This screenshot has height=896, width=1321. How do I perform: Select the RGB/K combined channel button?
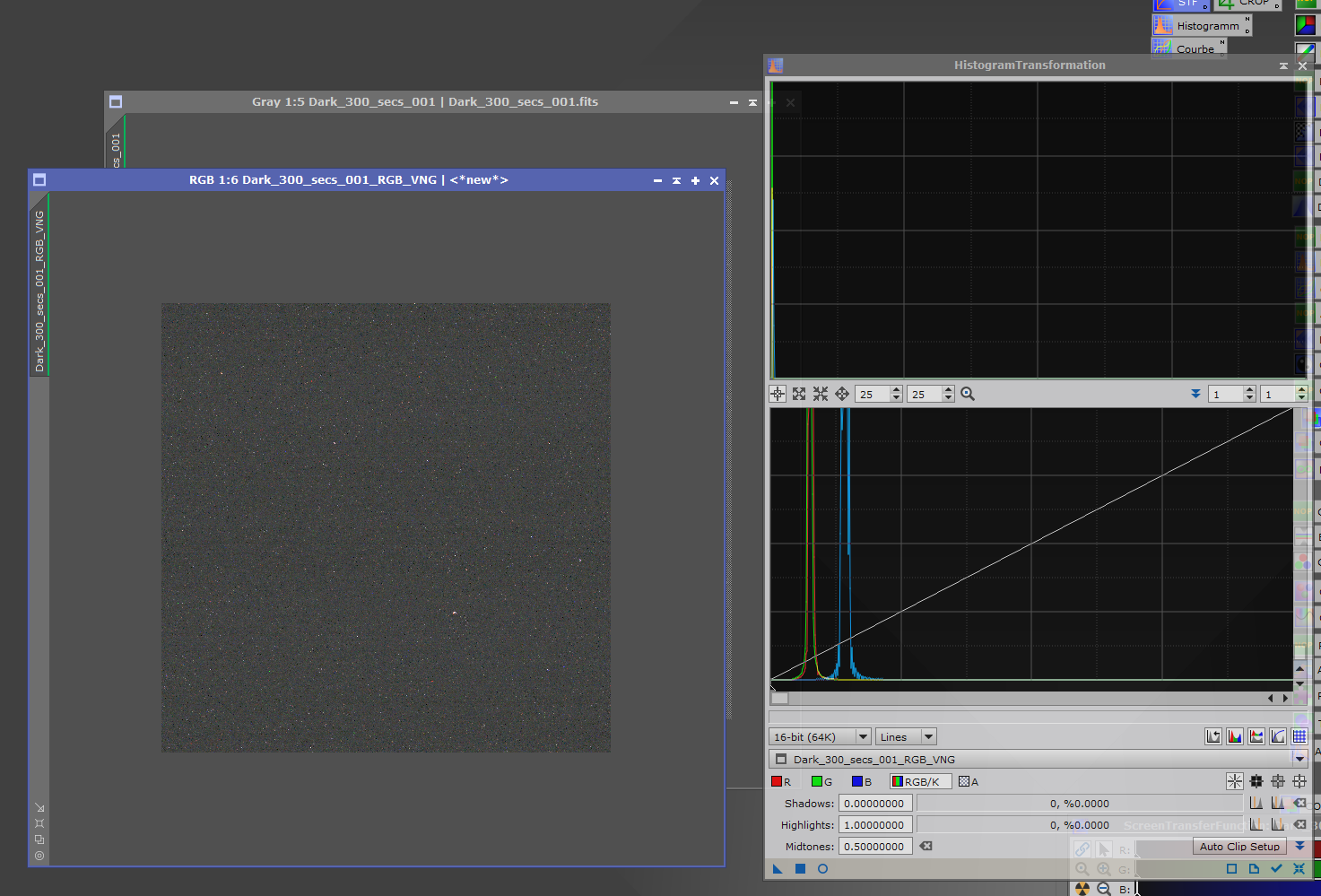(920, 781)
